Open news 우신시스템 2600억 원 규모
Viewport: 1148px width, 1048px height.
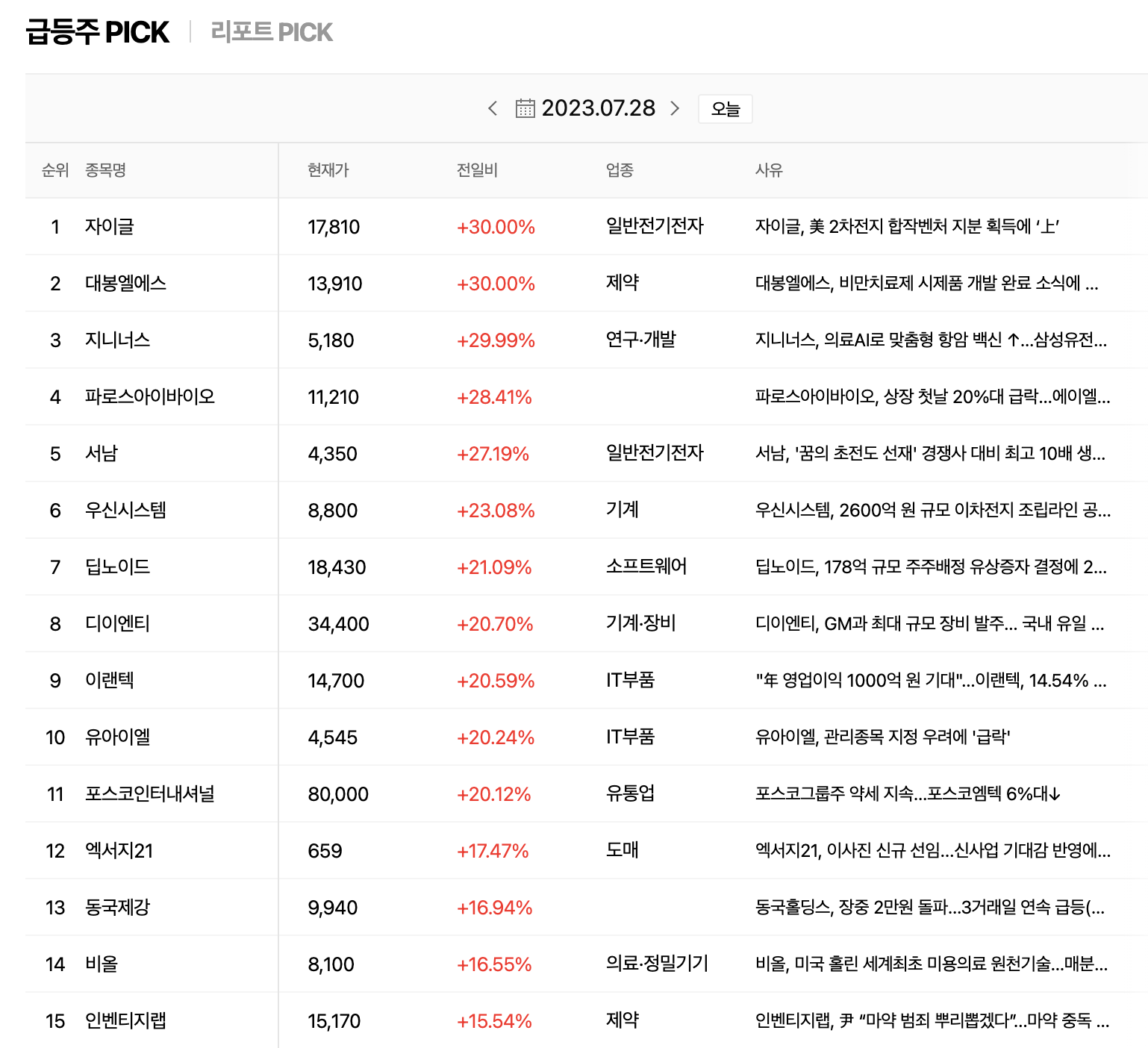(x=933, y=510)
